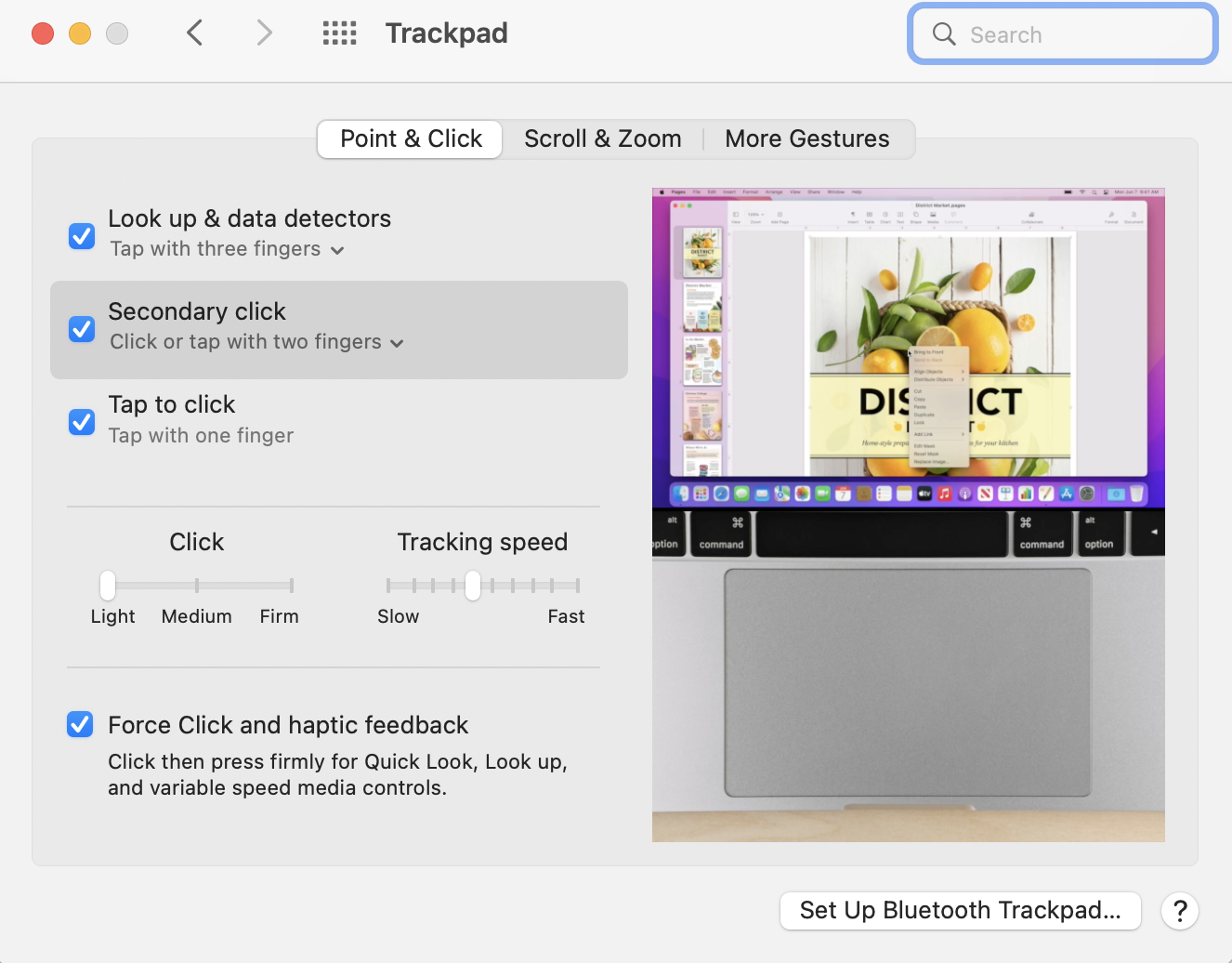Open help with the question mark button
Viewport: 1232px width, 963px height.
[1180, 911]
